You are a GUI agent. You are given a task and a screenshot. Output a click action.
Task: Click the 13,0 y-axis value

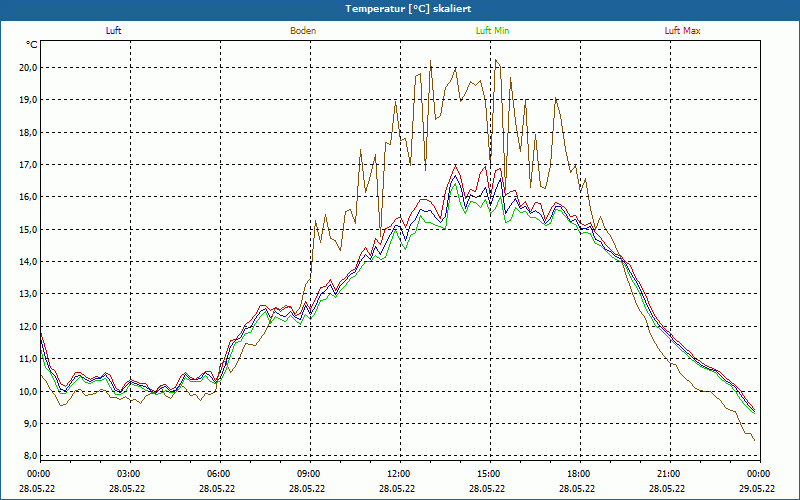point(29,294)
